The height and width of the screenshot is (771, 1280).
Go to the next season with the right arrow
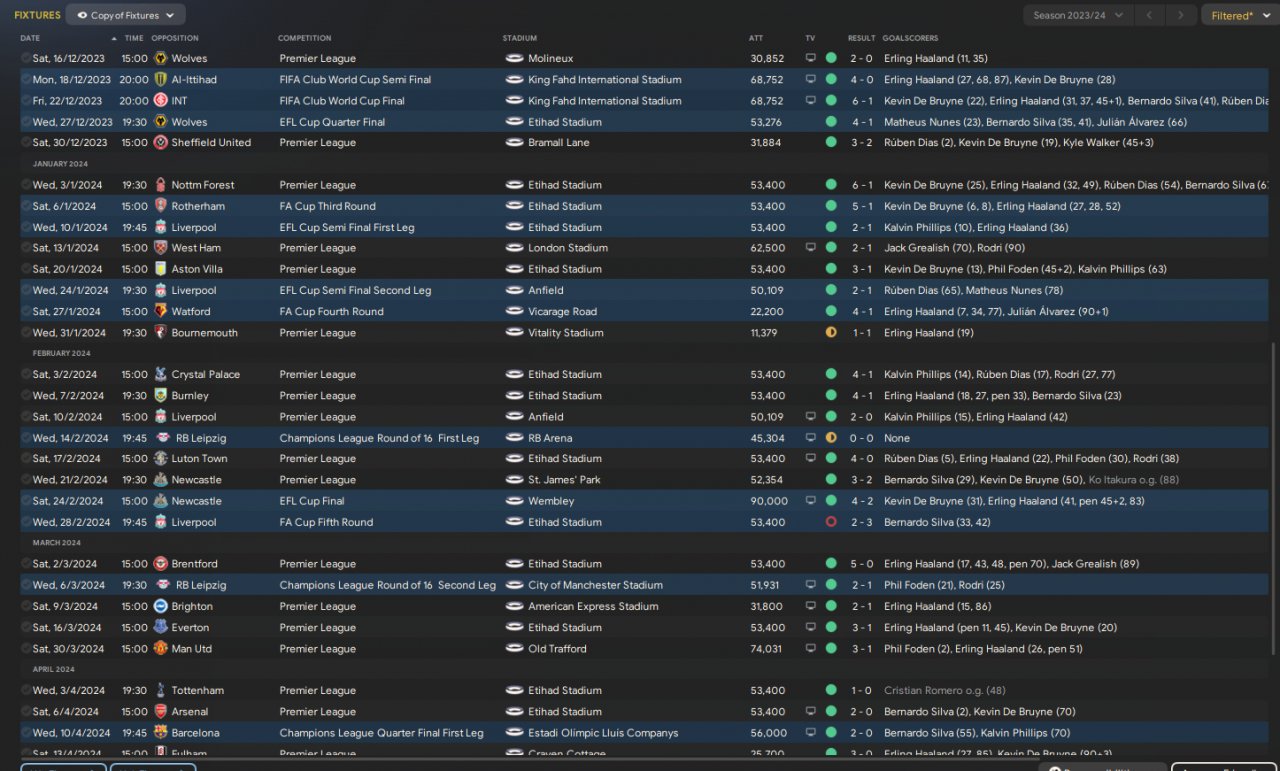(1182, 15)
